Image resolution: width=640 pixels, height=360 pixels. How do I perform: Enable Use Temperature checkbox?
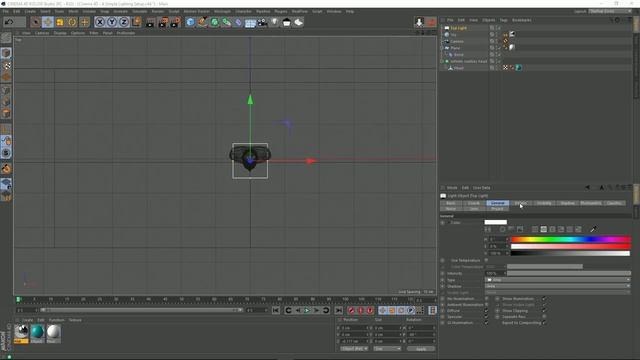coord(486,260)
